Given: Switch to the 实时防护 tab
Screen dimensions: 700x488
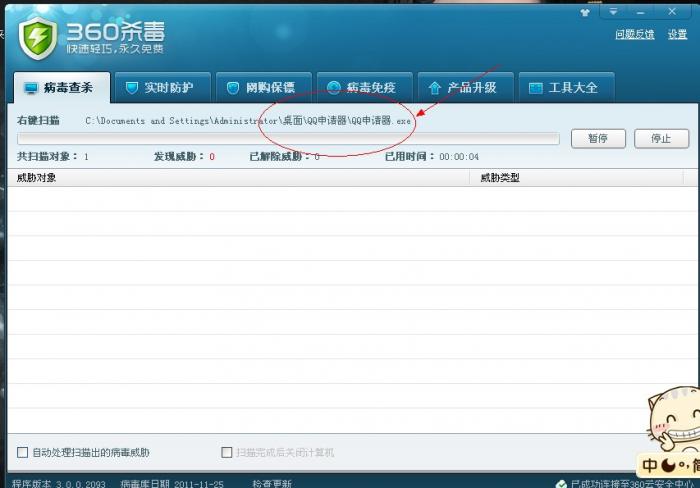Looking at the screenshot, I should (162, 88).
